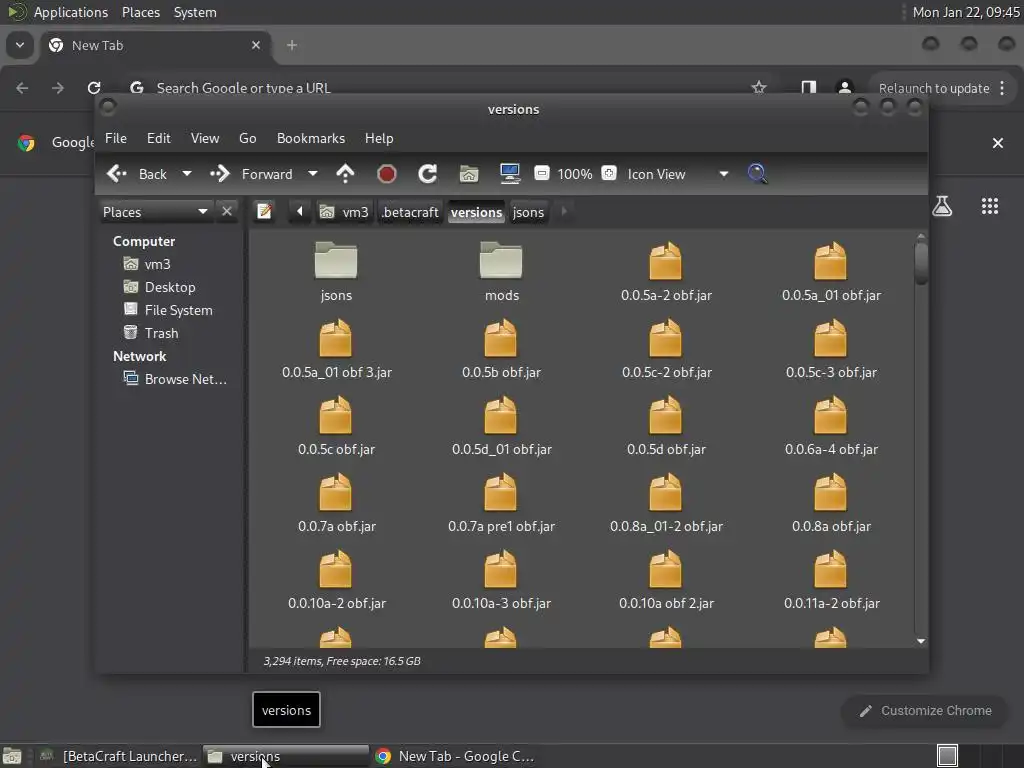Open the Home folder toolbar icon

[x=468, y=174]
